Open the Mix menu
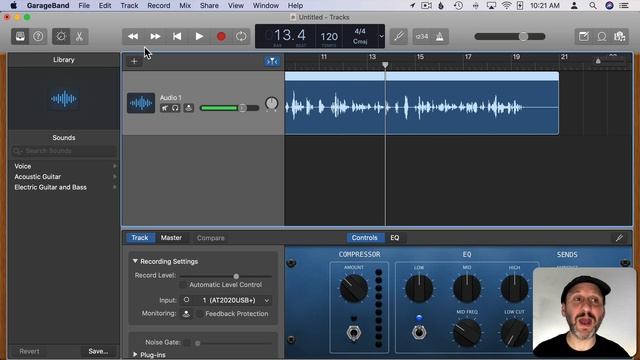Image resolution: width=640 pixels, height=360 pixels. pos(185,6)
